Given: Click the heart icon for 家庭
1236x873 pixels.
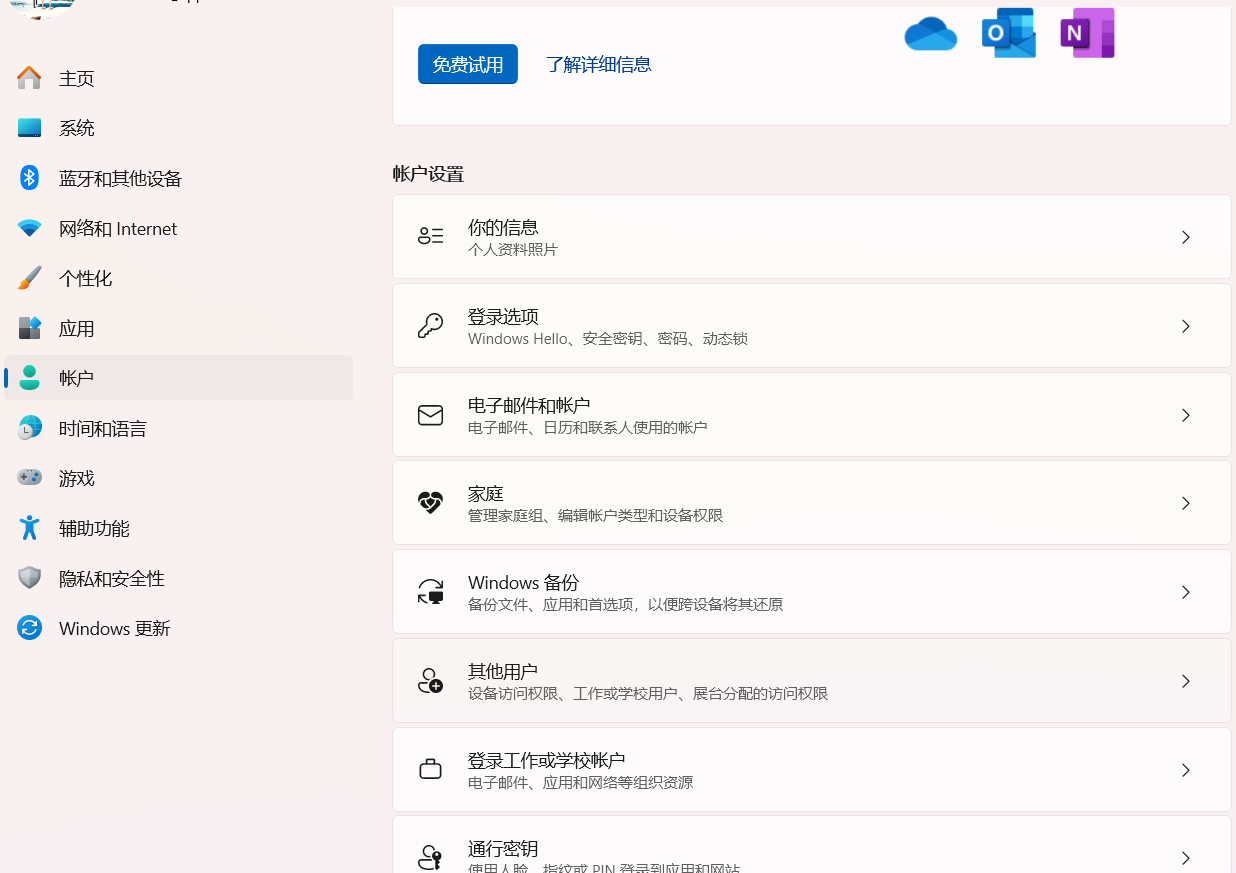Looking at the screenshot, I should tap(430, 503).
